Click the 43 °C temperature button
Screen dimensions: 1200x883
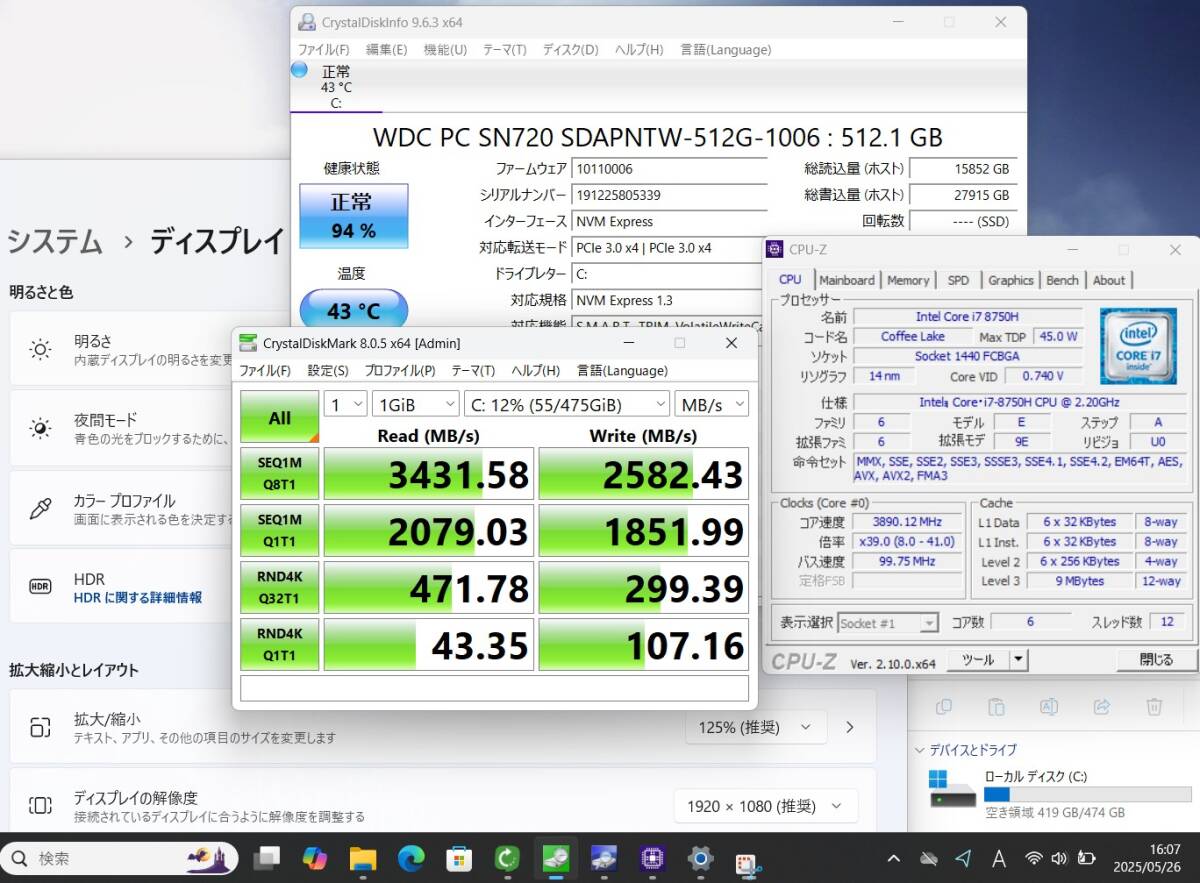point(354,310)
